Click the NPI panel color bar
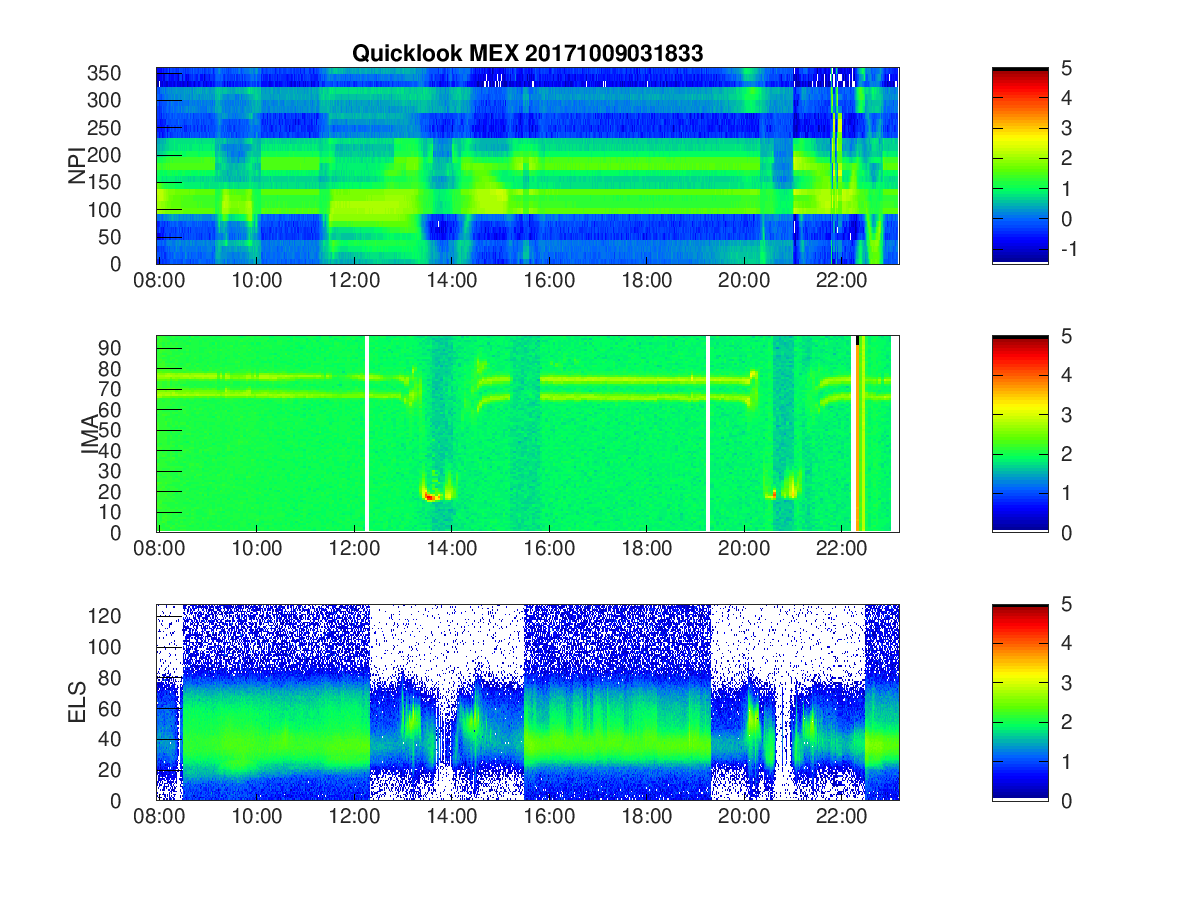 click(x=1020, y=166)
